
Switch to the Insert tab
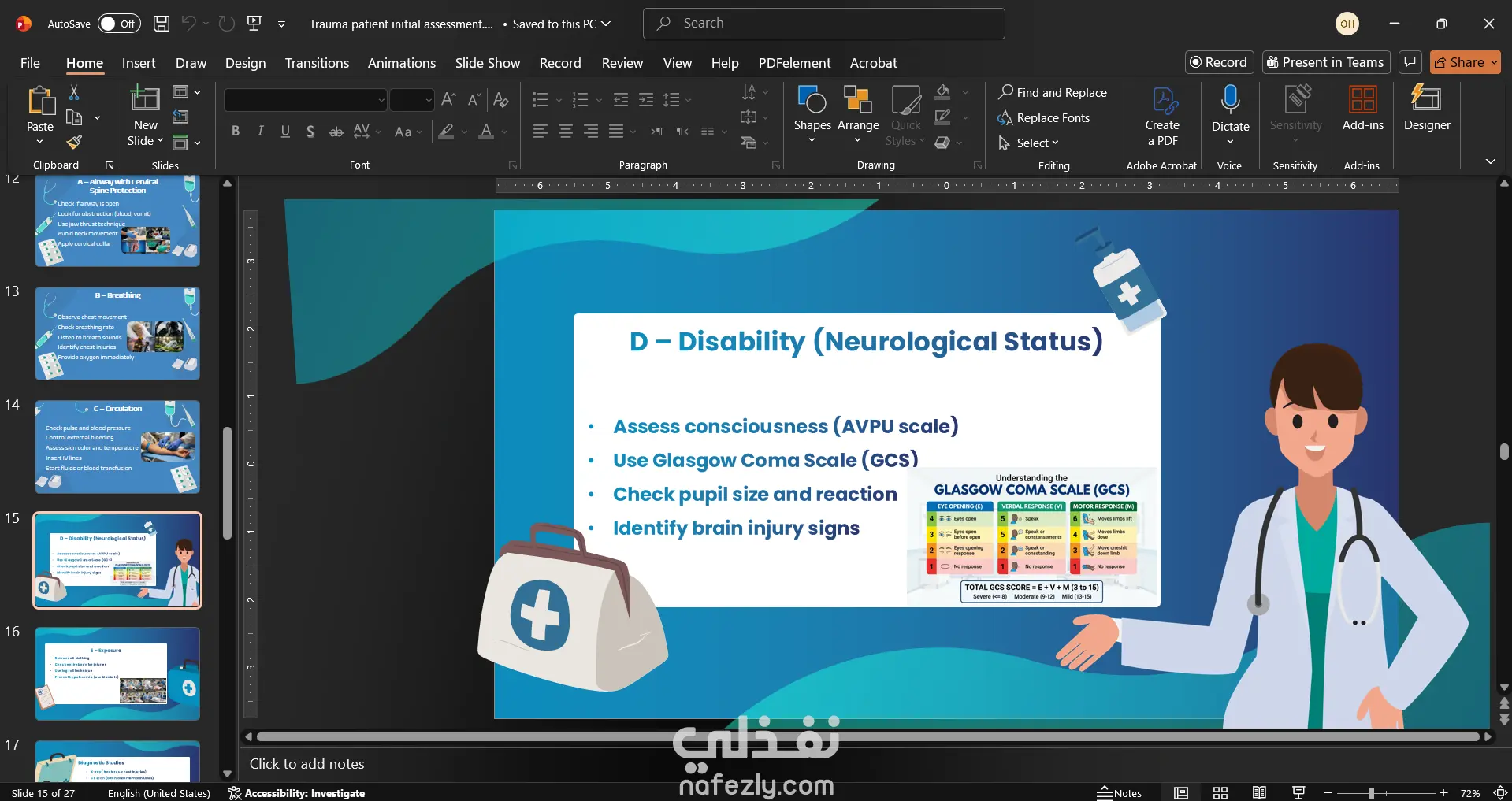(x=139, y=63)
